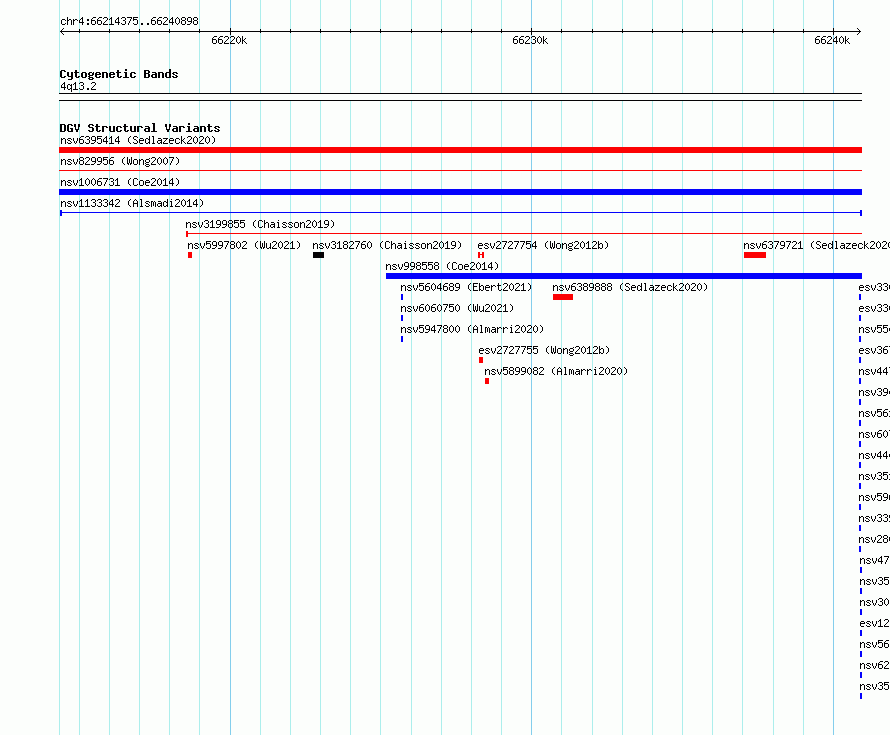This screenshot has height=735, width=890.
Task: Open nsv5604689 (Ebert2021) variant label
Action: (x=466, y=287)
